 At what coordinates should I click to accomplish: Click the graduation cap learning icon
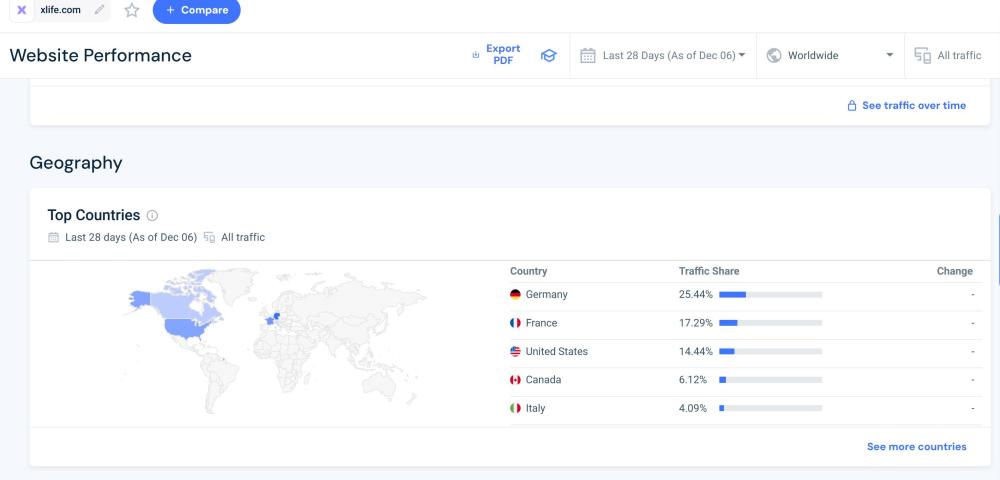548,56
